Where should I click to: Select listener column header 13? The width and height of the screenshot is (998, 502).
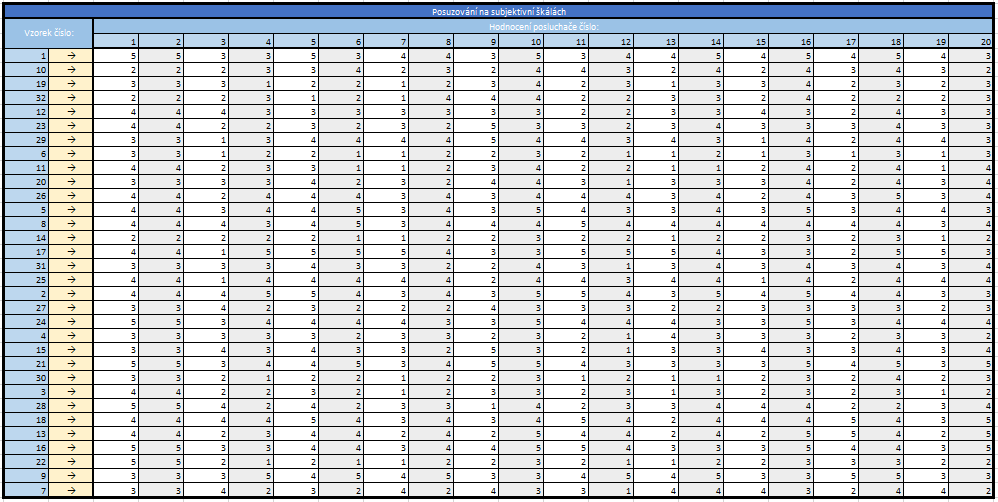tap(656, 42)
